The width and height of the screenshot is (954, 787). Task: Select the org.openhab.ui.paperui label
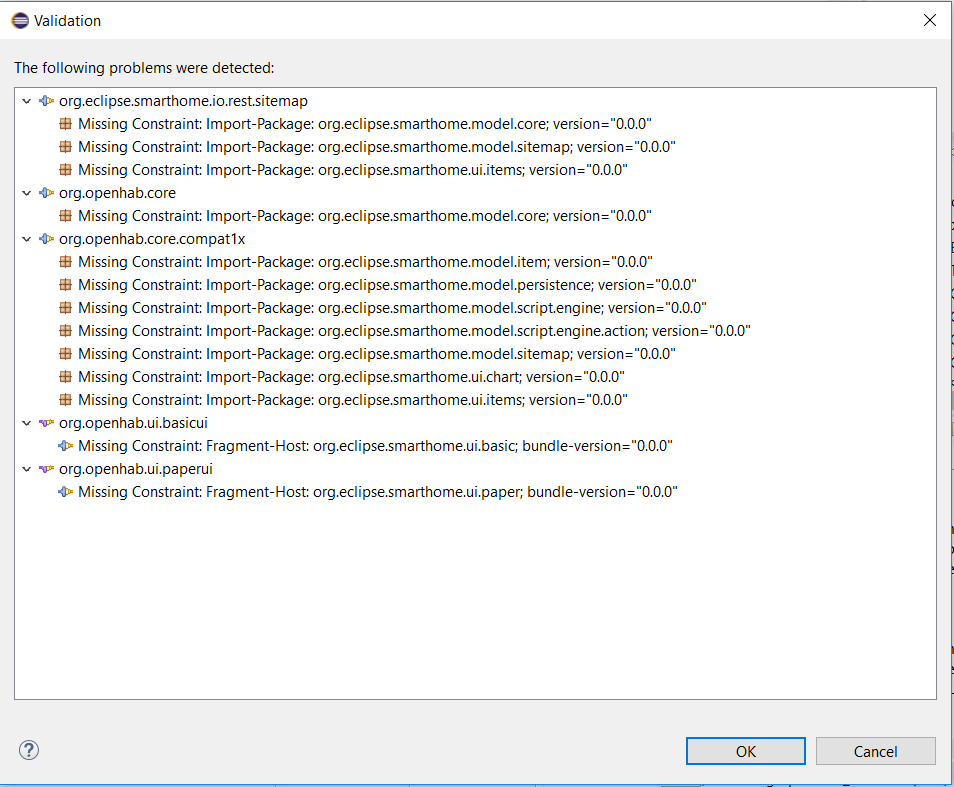coord(136,469)
